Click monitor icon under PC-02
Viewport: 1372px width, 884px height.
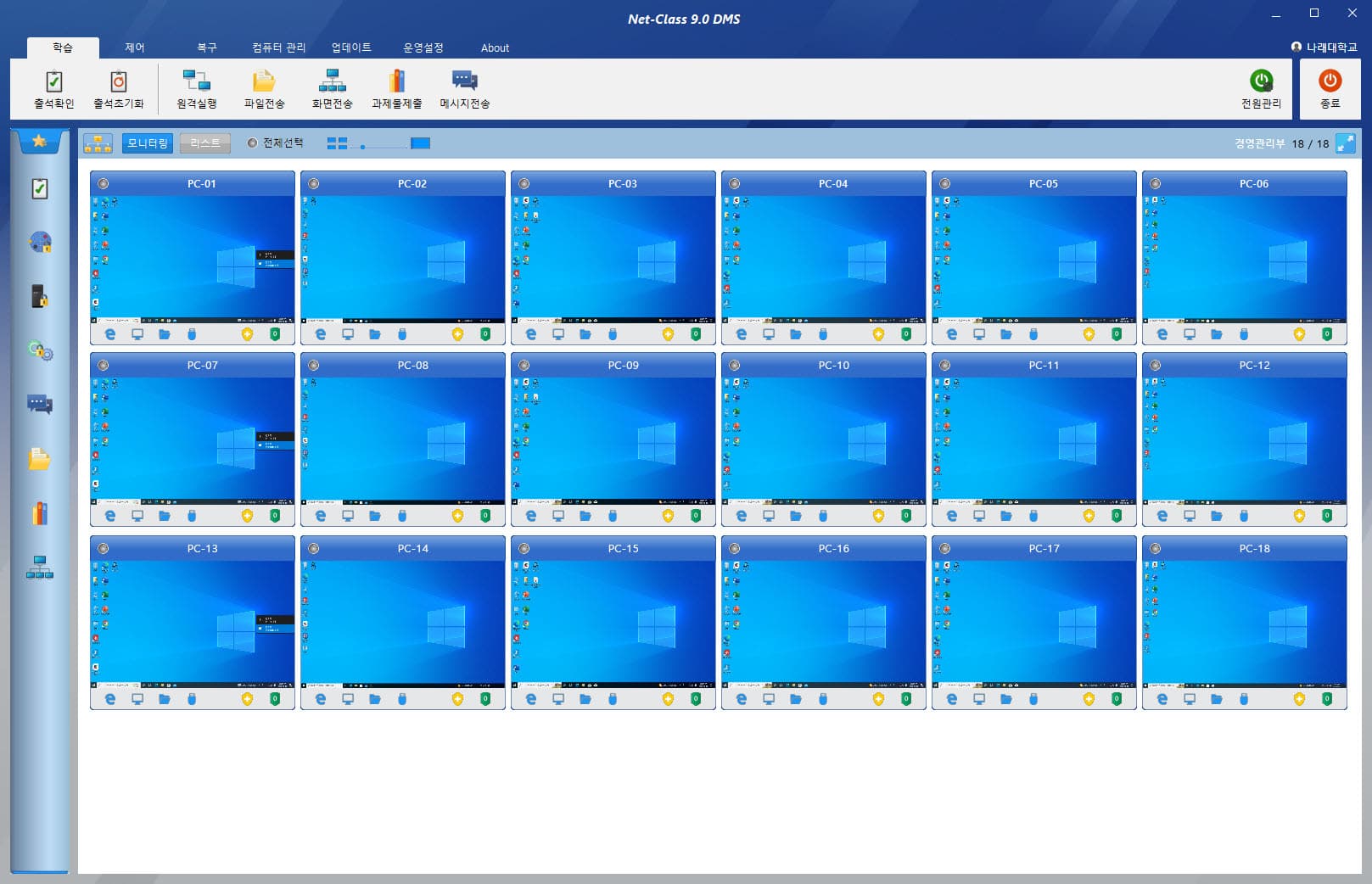pos(348,334)
